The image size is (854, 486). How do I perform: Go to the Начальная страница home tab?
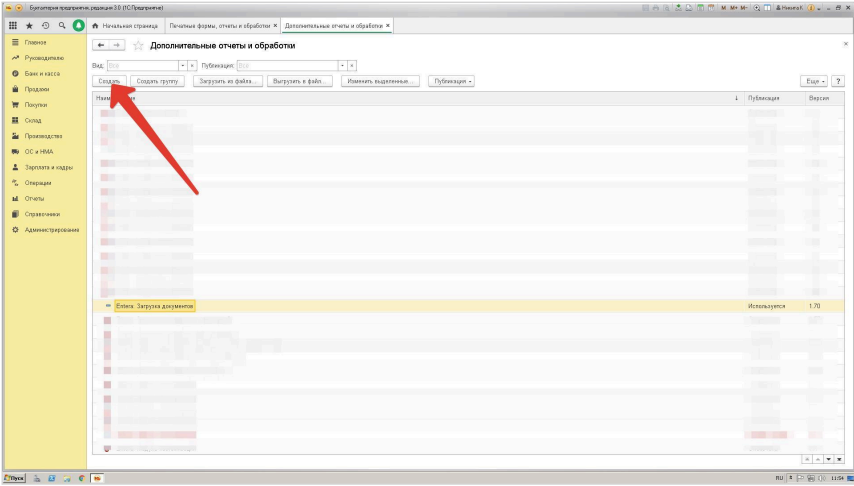(125, 26)
